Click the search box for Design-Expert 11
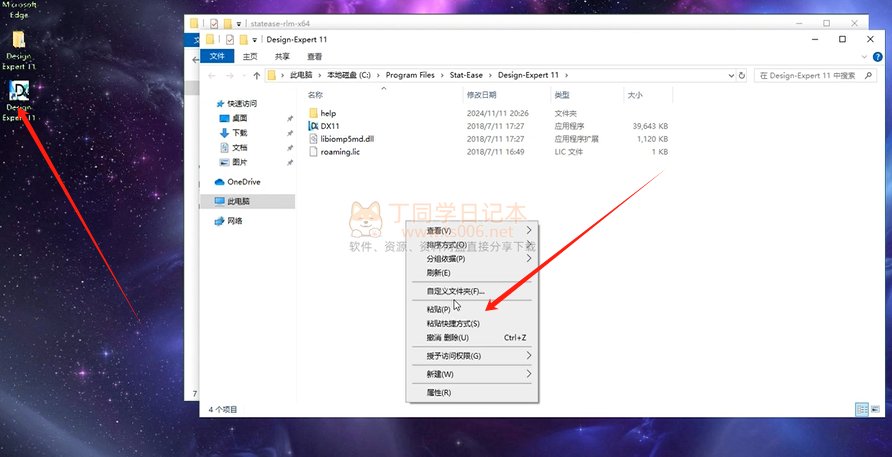Image resolution: width=892 pixels, height=457 pixels. point(815,75)
